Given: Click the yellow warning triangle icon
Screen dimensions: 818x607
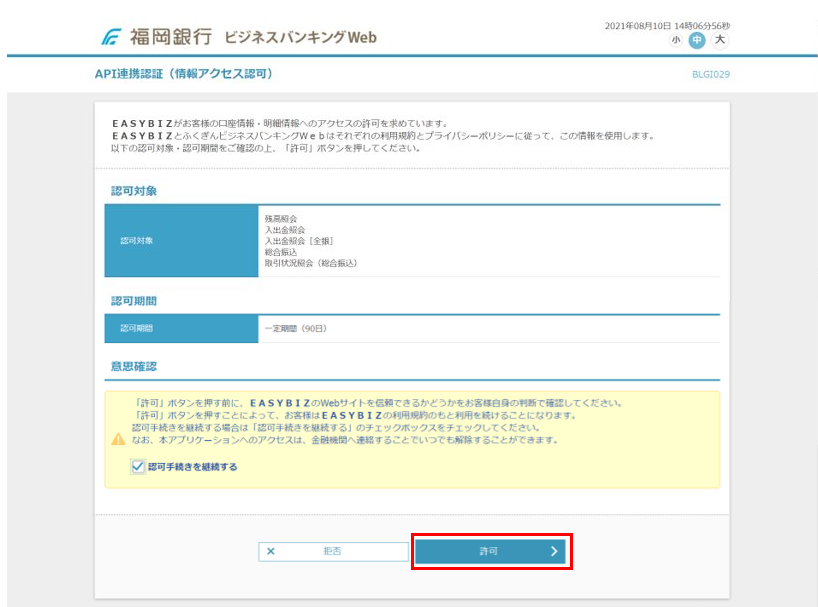Looking at the screenshot, I should (118, 439).
